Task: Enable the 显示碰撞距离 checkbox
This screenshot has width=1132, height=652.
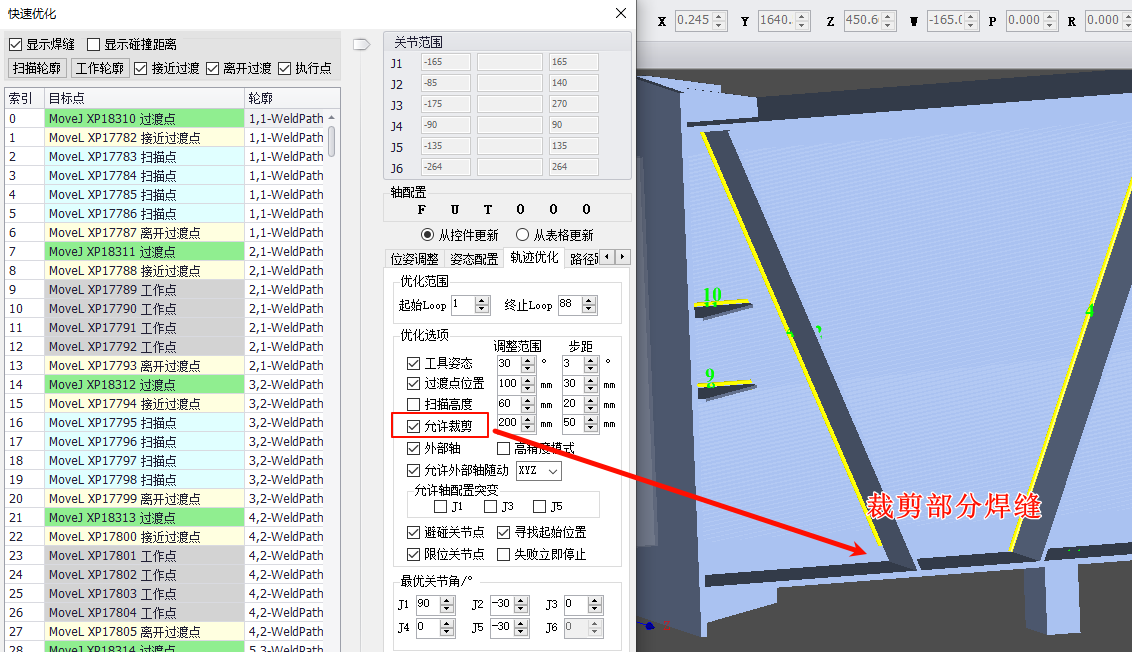Action: click(x=94, y=44)
